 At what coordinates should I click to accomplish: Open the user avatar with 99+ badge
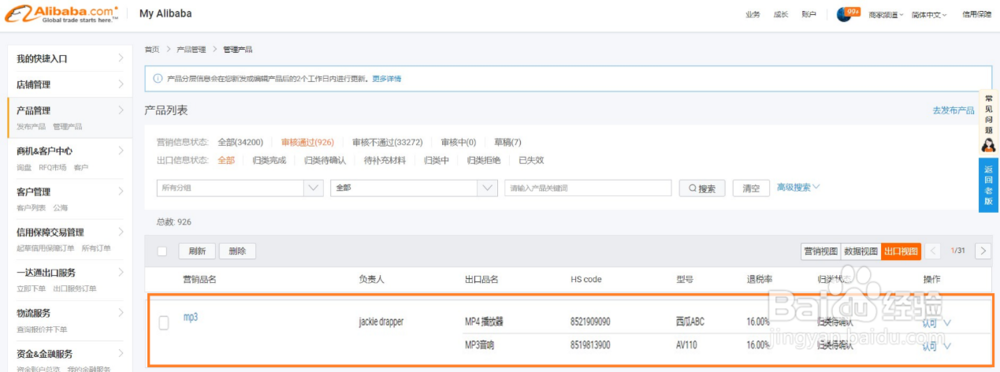(x=848, y=14)
